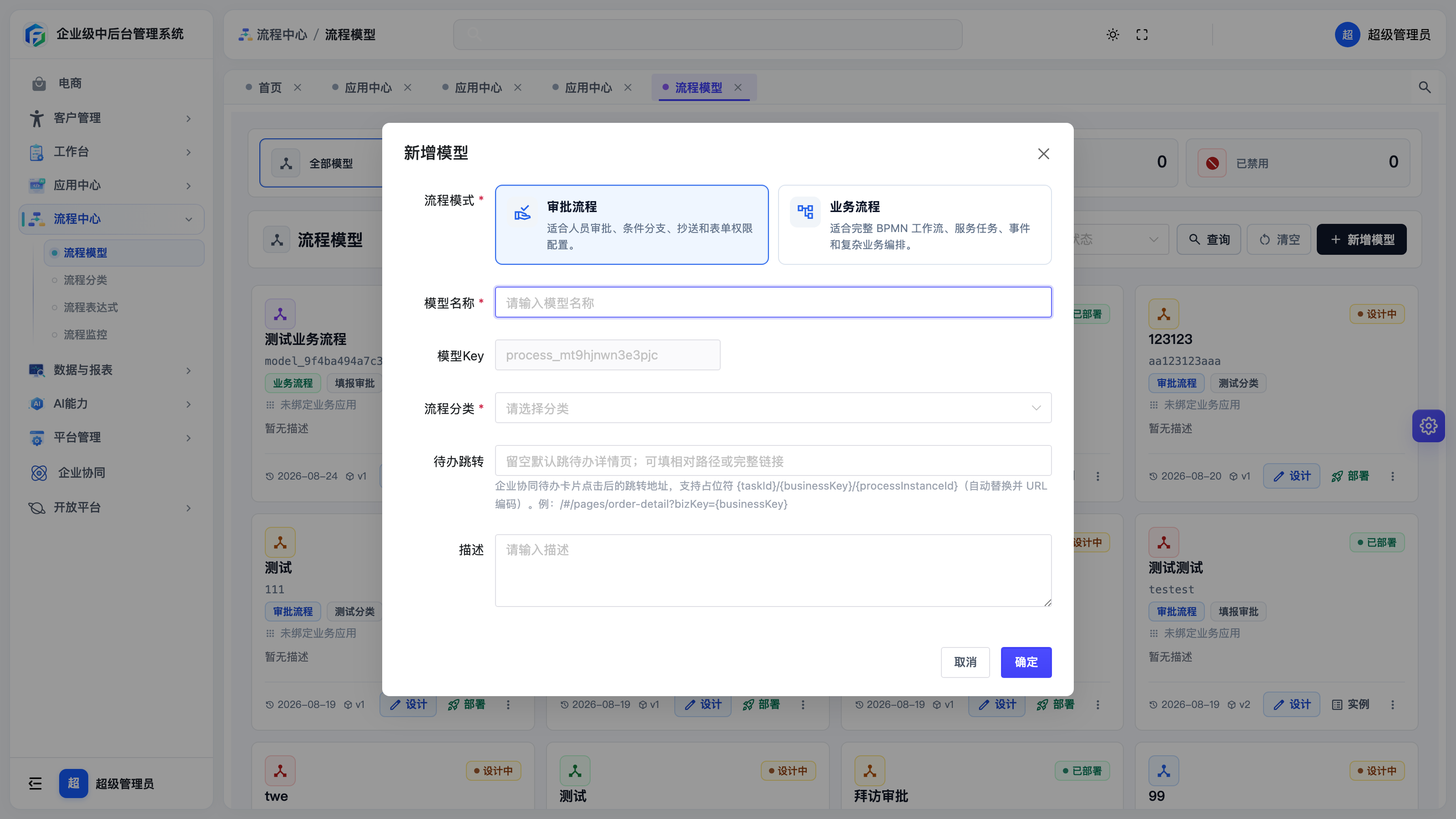Click 设计 on 123123 card
Screen dimensions: 1456x819
point(1292,476)
